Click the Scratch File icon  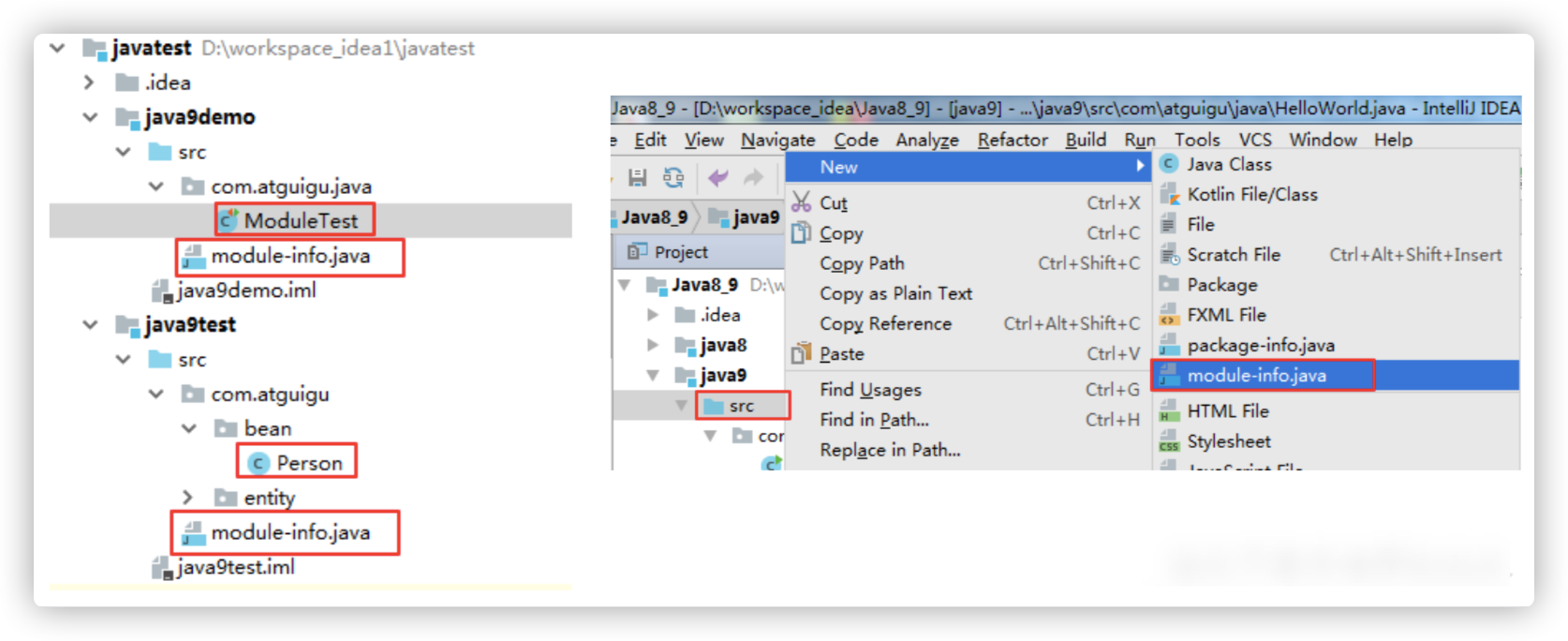point(1169,254)
